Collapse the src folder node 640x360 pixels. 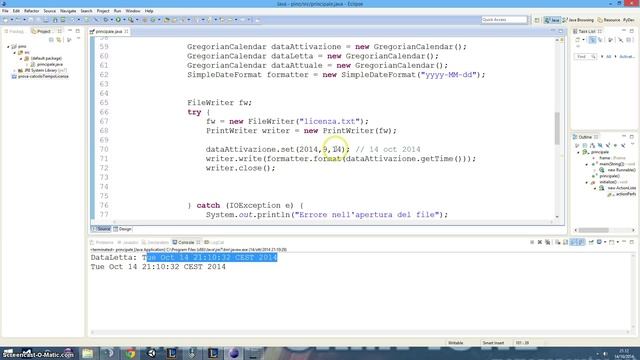(15, 53)
